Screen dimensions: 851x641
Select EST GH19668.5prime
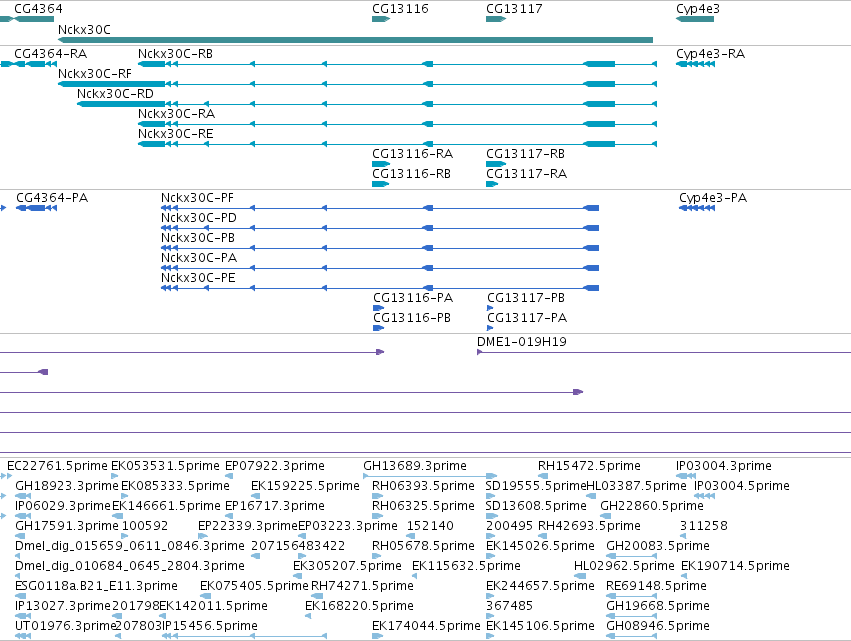[x=658, y=607]
